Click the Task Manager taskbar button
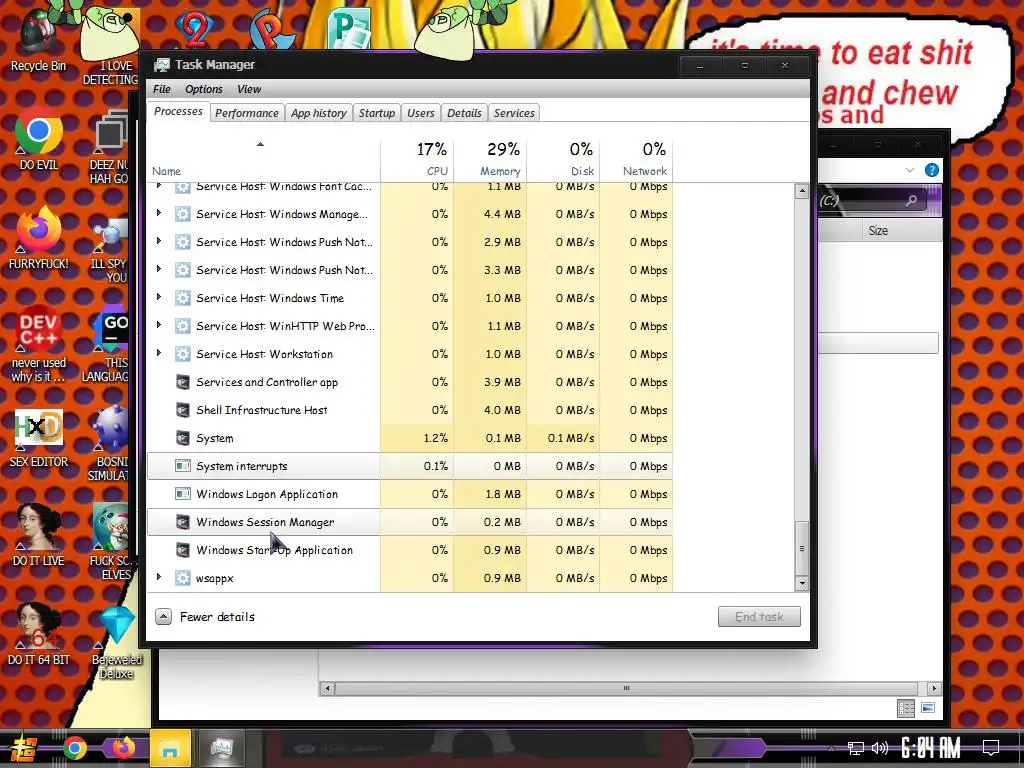1024x768 pixels. tap(221, 748)
